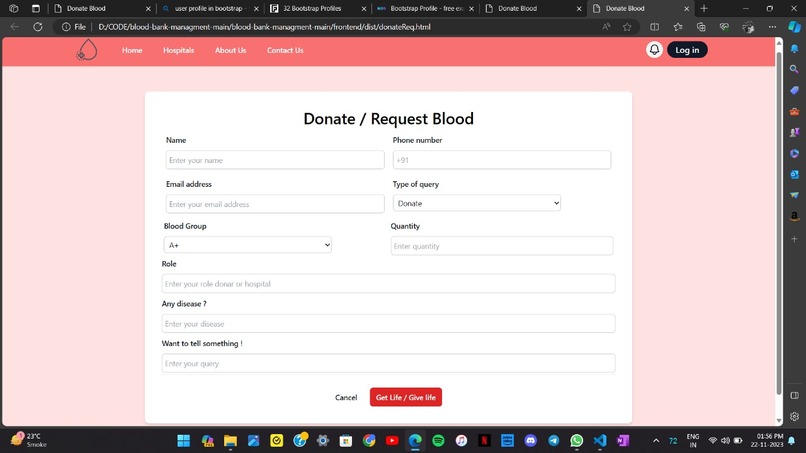
Task: Open the Contact Us link
Action: [285, 50]
